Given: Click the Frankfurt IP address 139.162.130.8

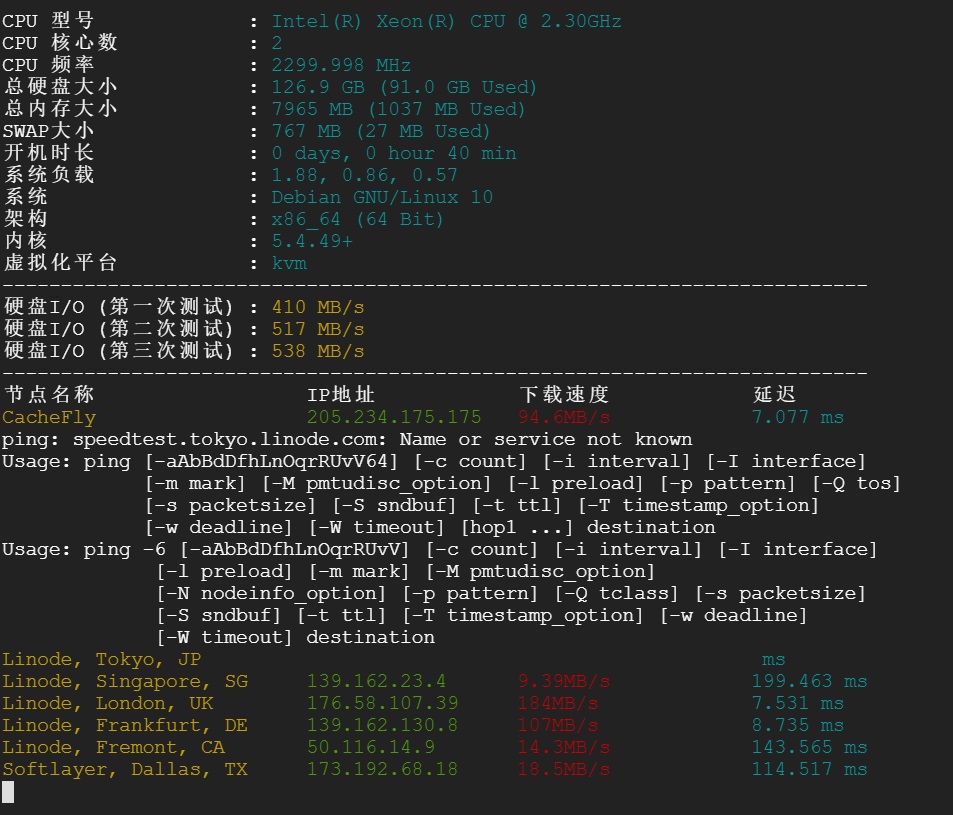Looking at the screenshot, I should (382, 725).
